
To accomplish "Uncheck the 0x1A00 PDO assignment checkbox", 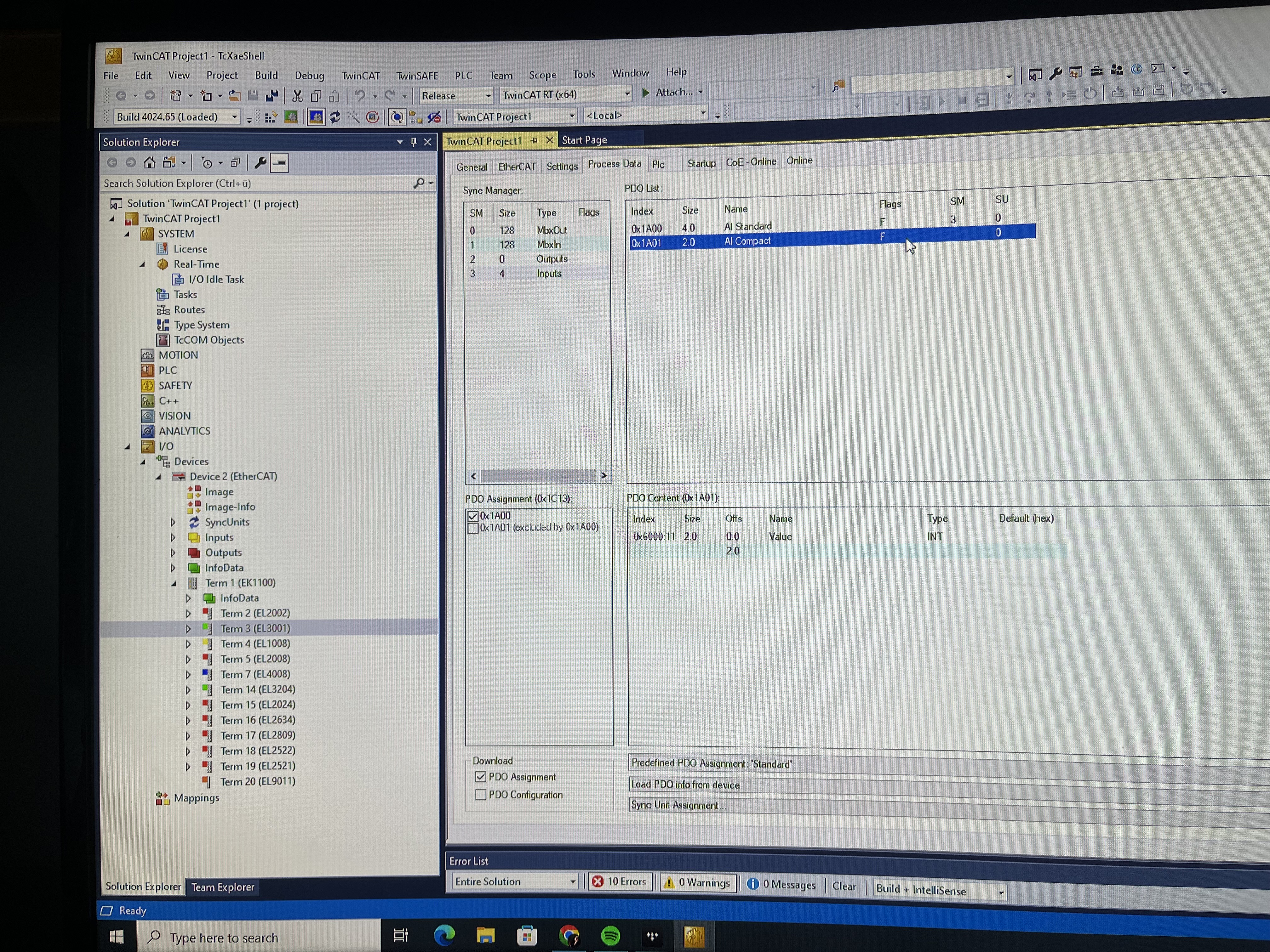I will [473, 517].
